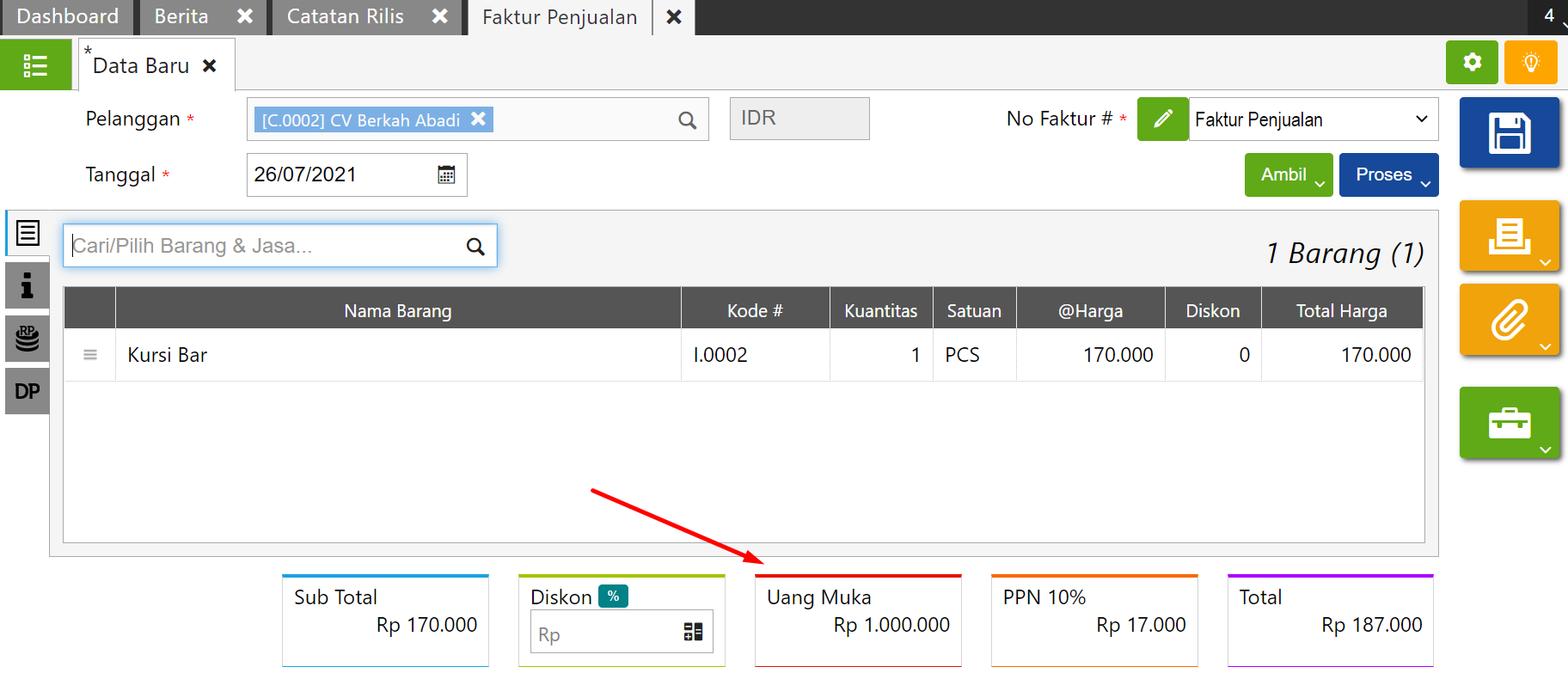Click the Kuantitas value 1 cell
The height and width of the screenshot is (673, 1568).
881,355
